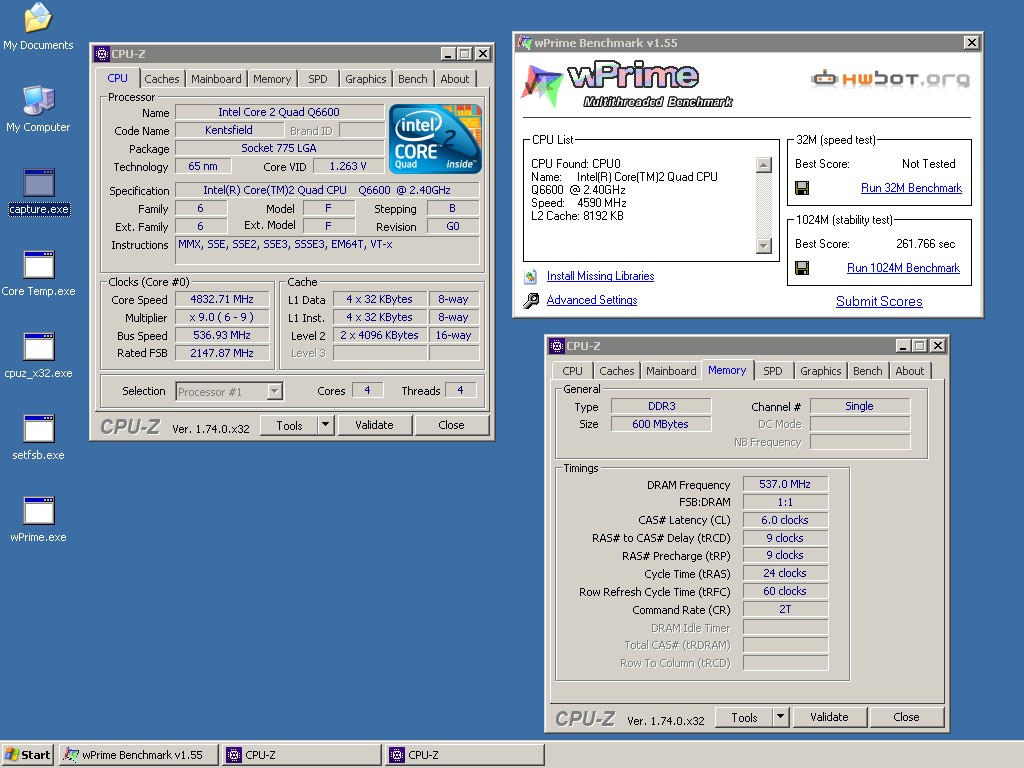Click the Instructions field listing MMX, SSE

coord(327,251)
